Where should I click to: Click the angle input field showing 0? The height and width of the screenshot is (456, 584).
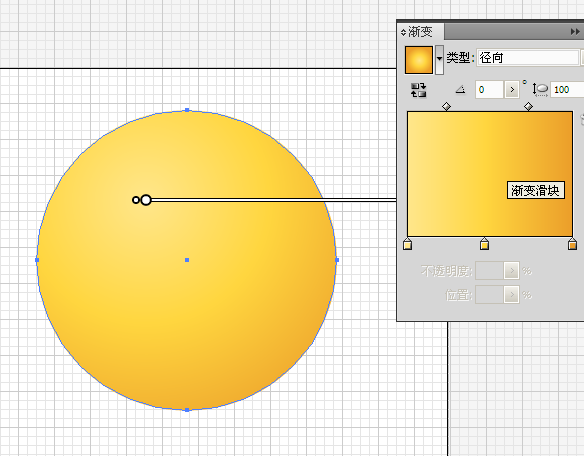pyautogui.click(x=490, y=90)
